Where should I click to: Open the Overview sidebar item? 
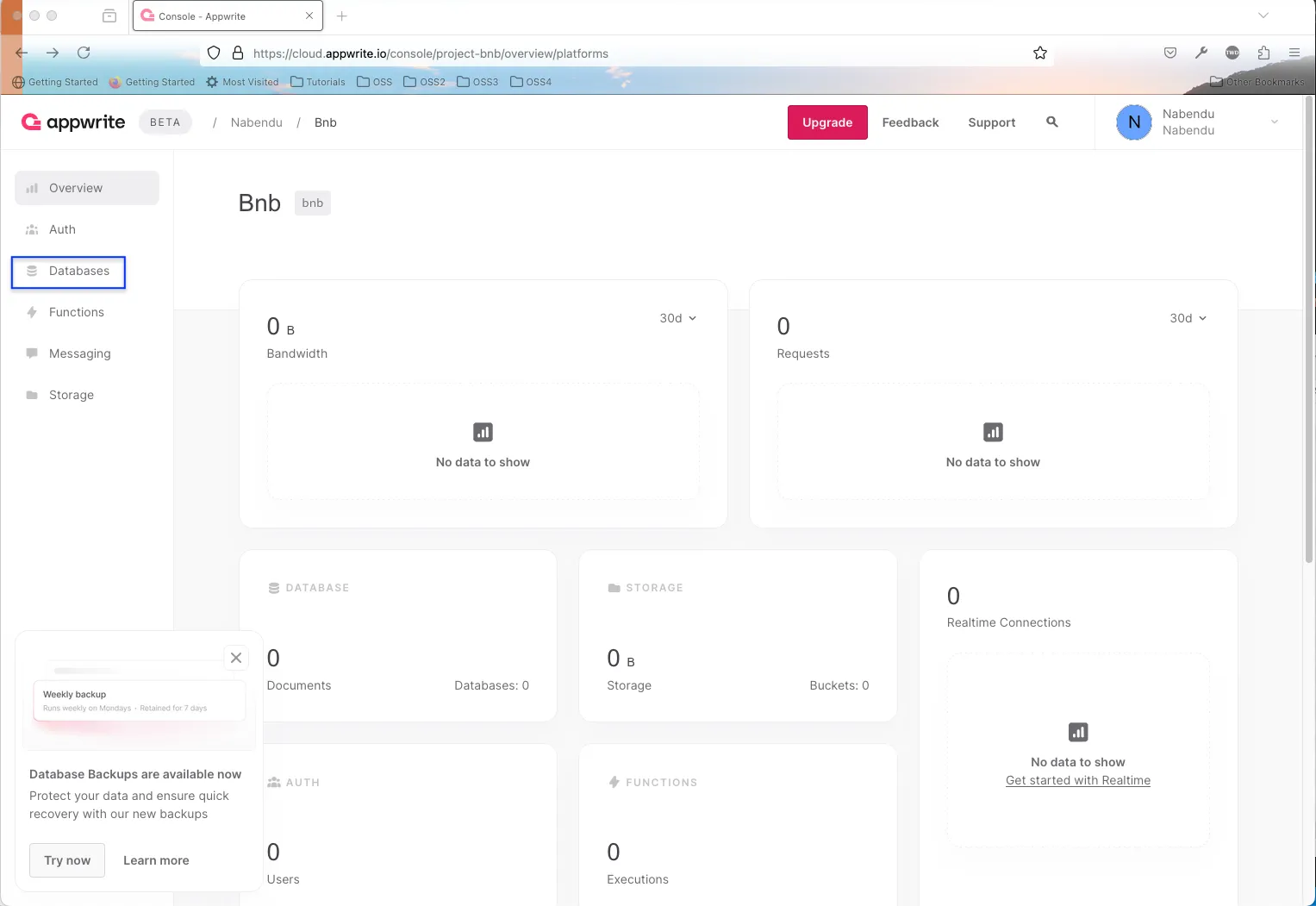click(87, 188)
